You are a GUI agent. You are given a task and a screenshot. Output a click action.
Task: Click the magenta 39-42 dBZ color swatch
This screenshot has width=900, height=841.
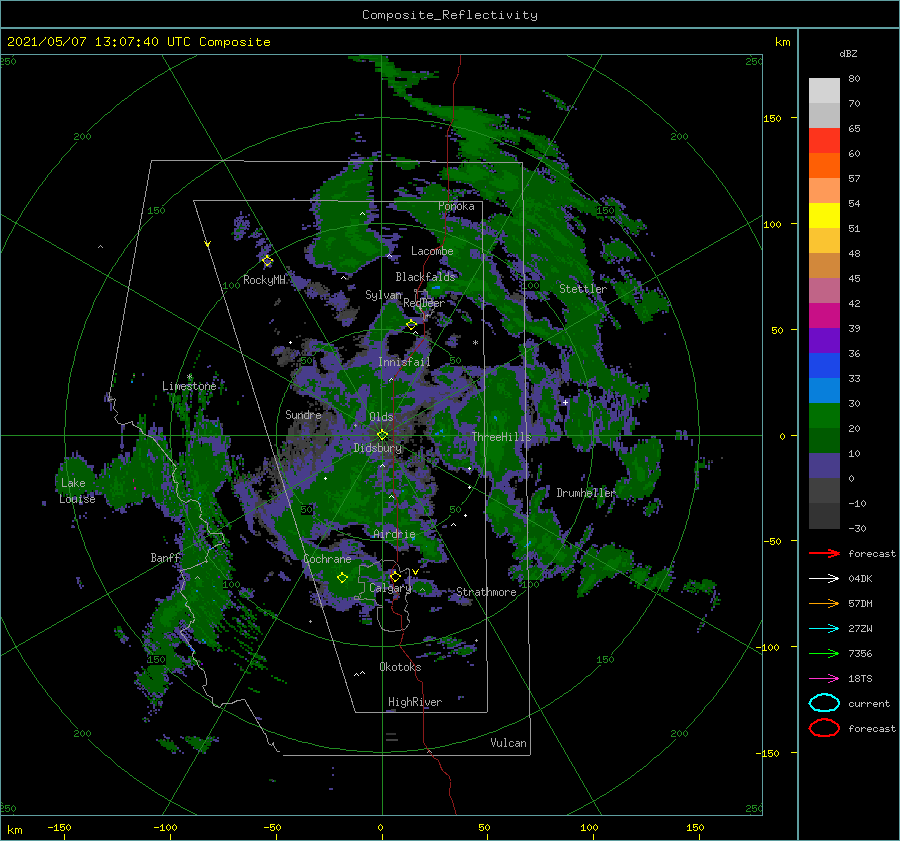pyautogui.click(x=824, y=316)
